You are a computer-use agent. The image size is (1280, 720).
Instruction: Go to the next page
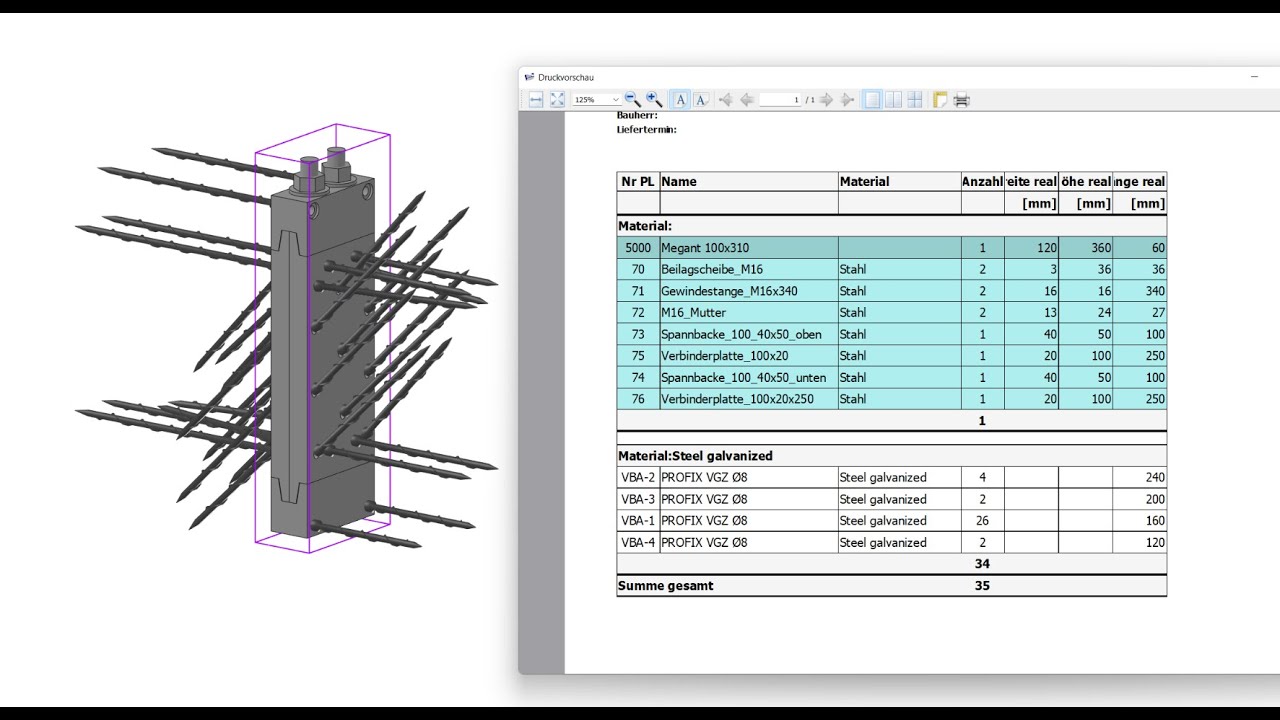click(826, 99)
